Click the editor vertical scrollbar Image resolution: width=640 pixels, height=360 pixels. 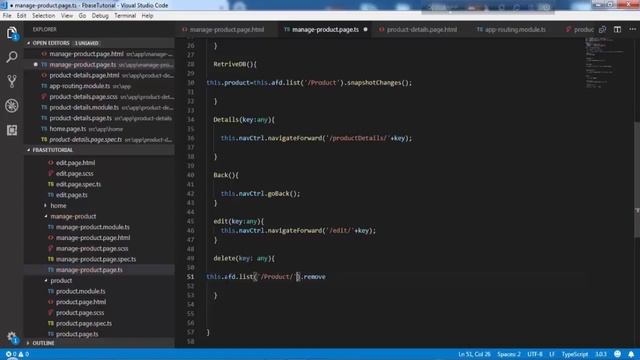click(x=637, y=180)
